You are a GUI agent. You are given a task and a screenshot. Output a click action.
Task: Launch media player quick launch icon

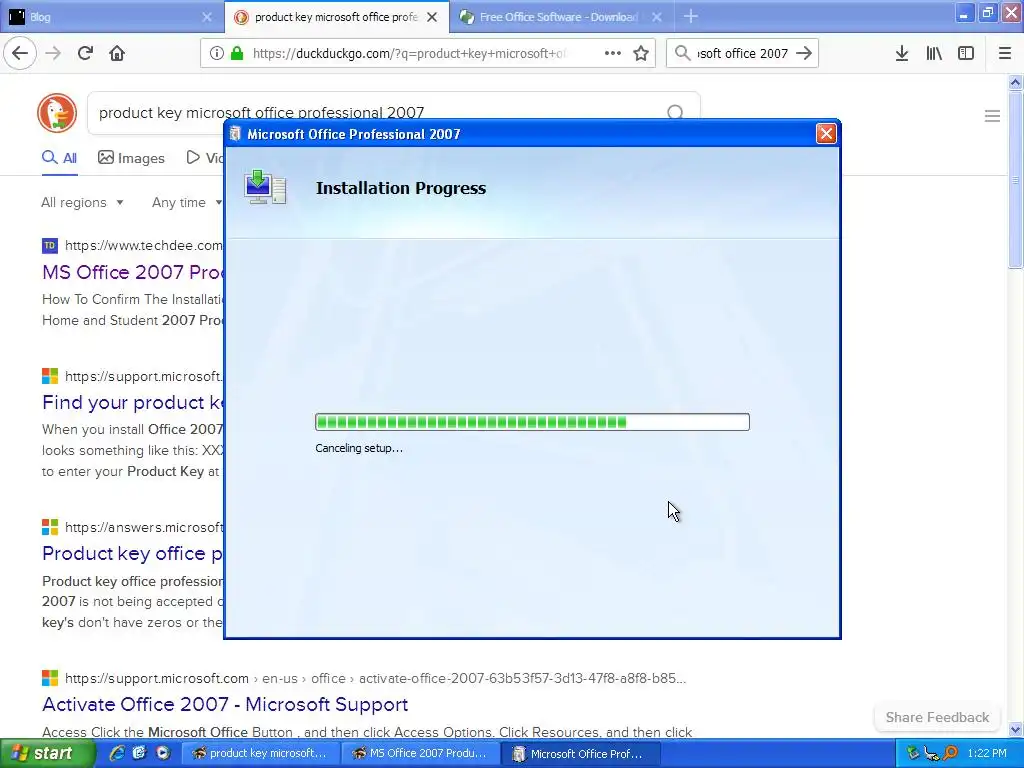click(x=163, y=753)
